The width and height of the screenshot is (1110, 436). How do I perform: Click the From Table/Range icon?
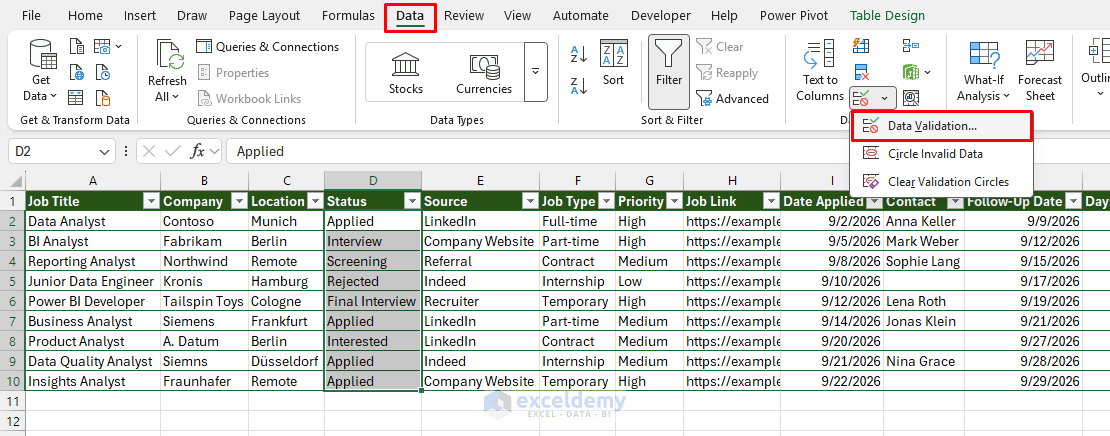[x=76, y=97]
